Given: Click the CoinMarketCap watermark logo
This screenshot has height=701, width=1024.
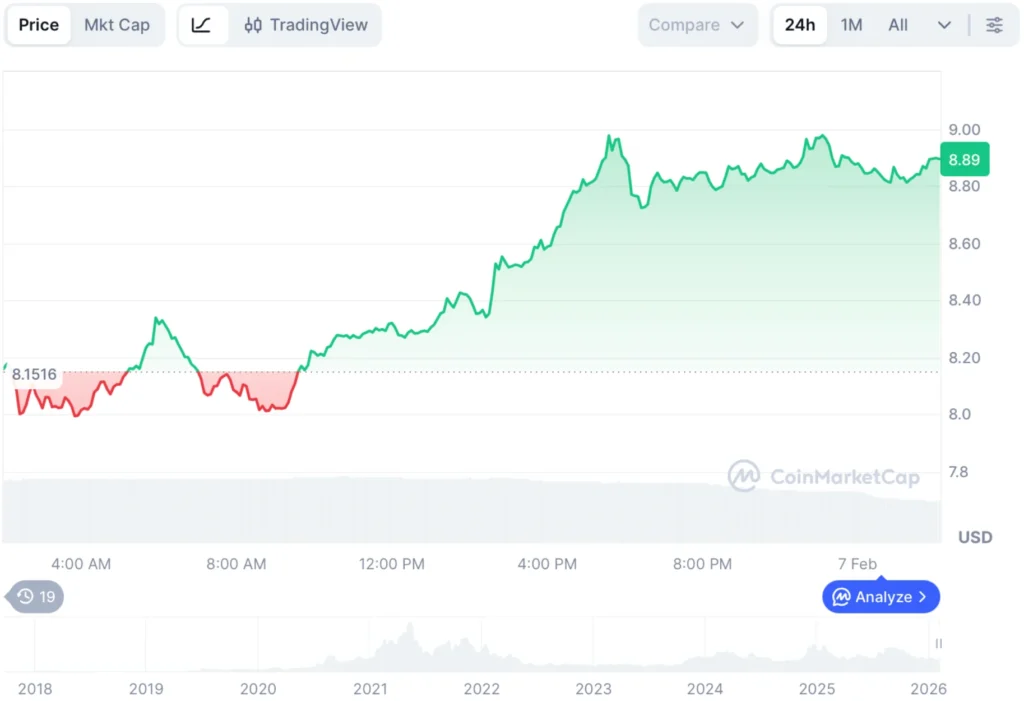Looking at the screenshot, I should pyautogui.click(x=745, y=477).
